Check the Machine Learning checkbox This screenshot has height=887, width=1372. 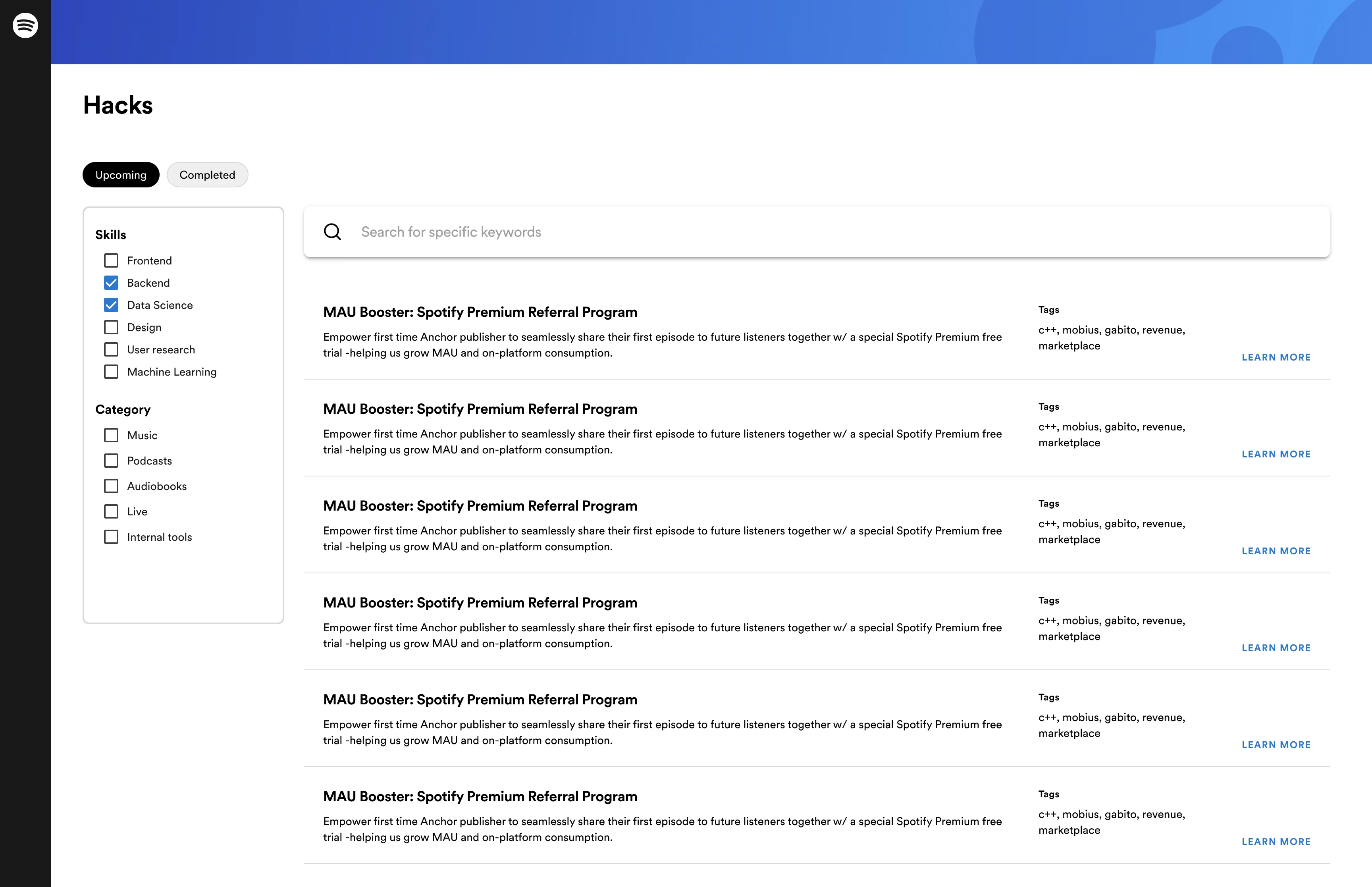point(111,372)
